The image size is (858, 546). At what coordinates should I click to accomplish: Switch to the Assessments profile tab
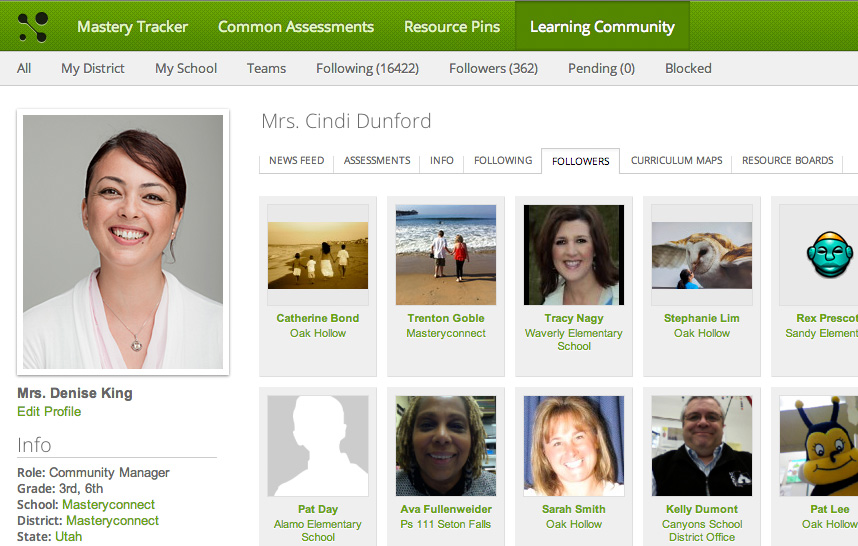tap(377, 160)
